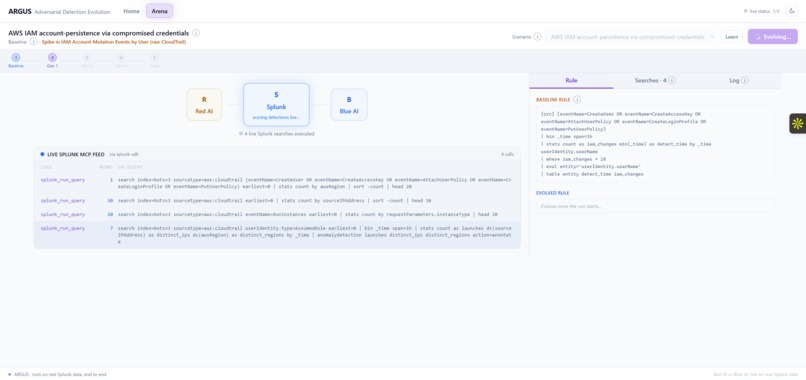Go to the Home tab
806x380 pixels.
132,11
